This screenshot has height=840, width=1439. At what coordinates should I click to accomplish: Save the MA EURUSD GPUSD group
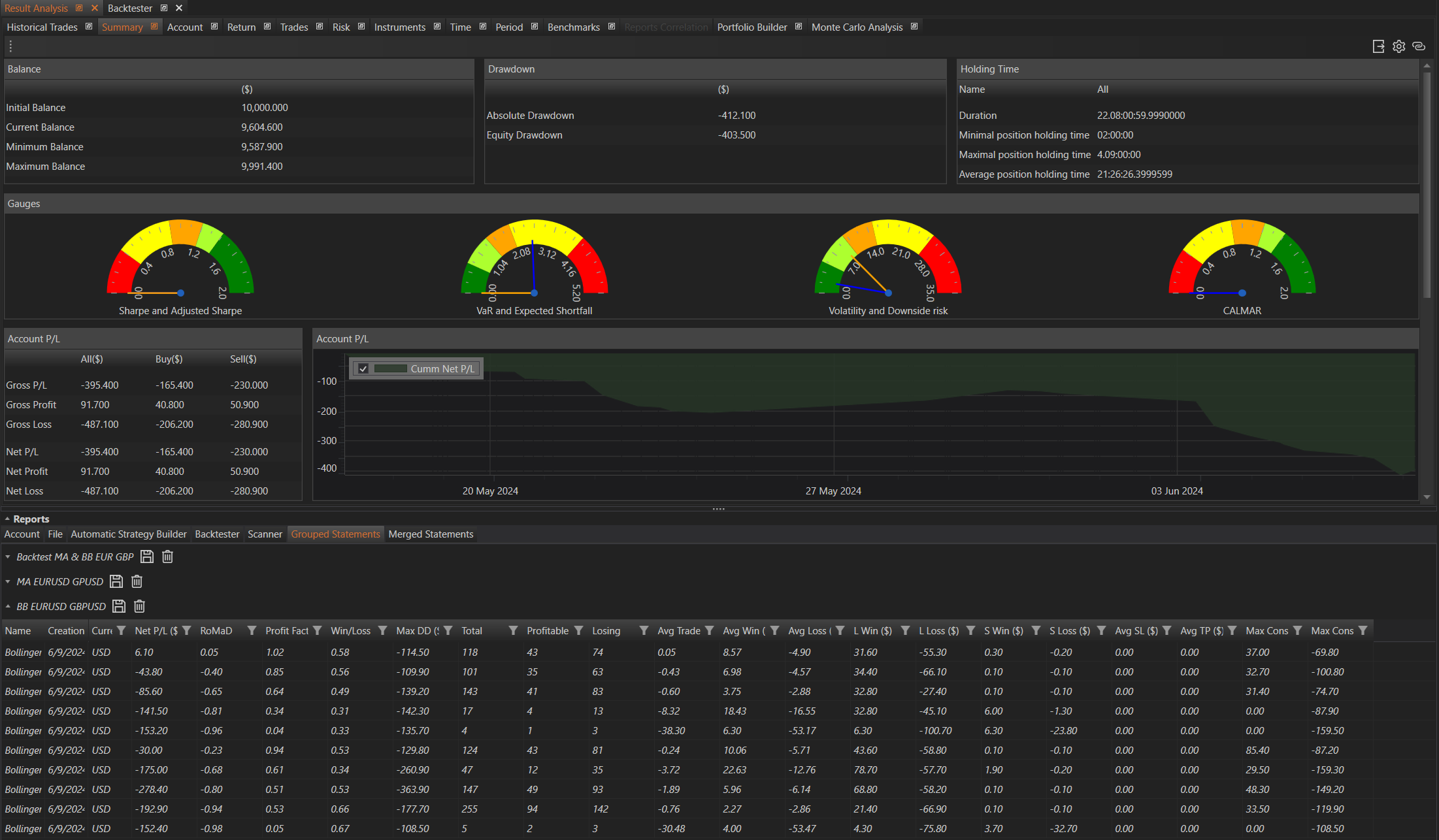[x=116, y=581]
